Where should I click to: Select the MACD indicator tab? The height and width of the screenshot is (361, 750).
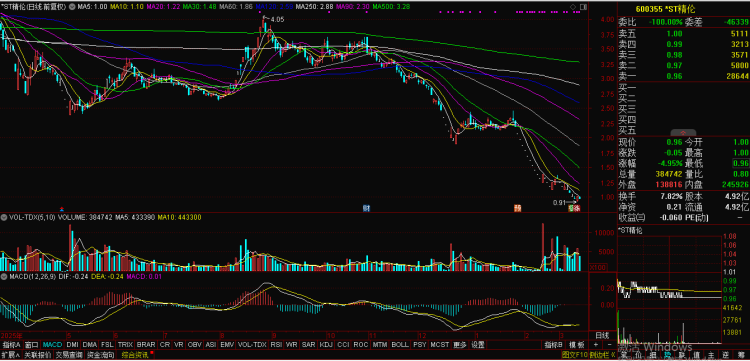coord(52,345)
